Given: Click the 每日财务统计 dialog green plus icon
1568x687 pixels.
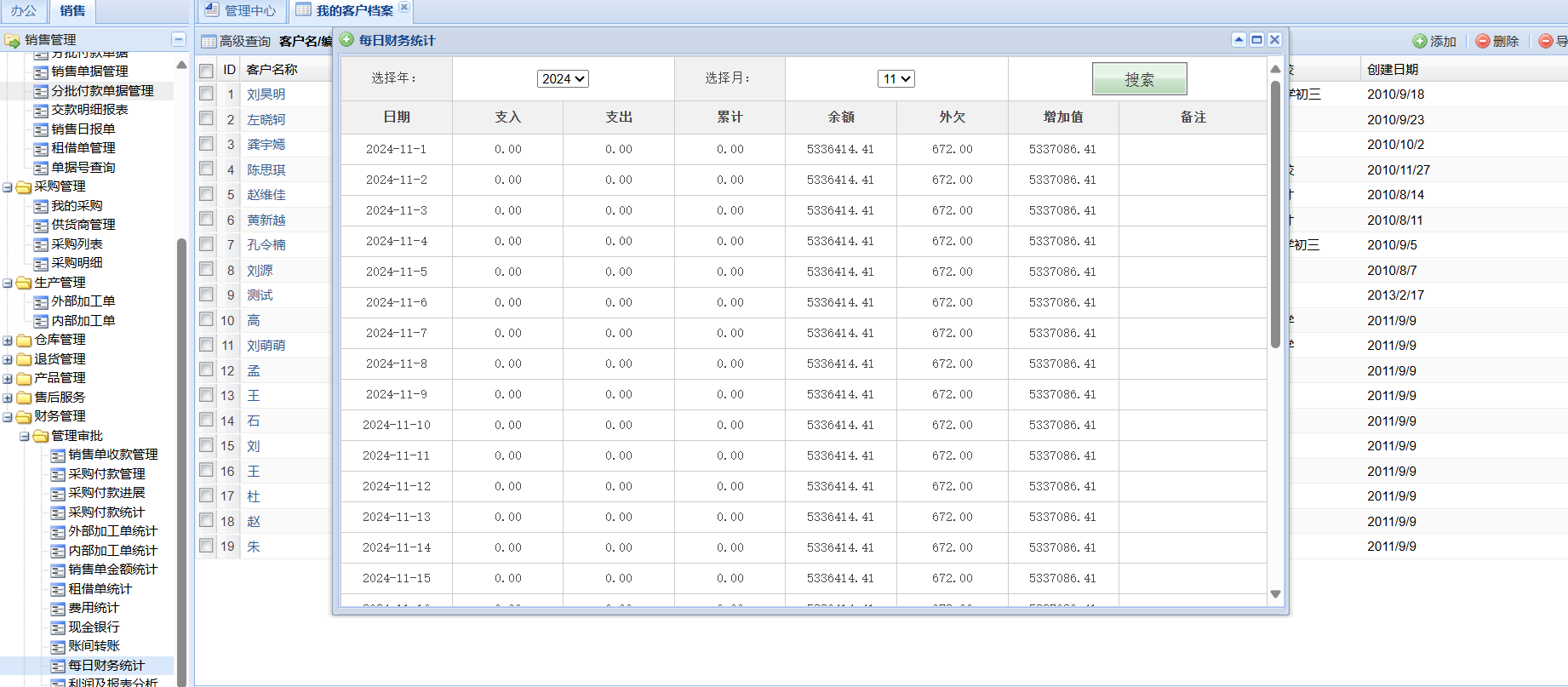Looking at the screenshot, I should (347, 40).
